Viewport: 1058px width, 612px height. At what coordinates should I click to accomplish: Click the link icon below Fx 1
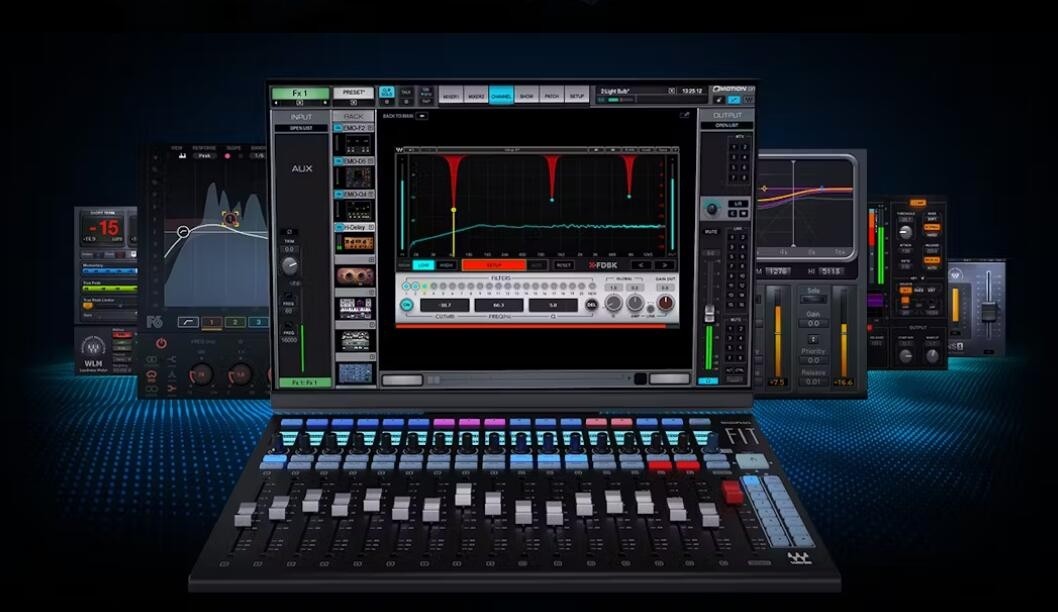[x=300, y=103]
